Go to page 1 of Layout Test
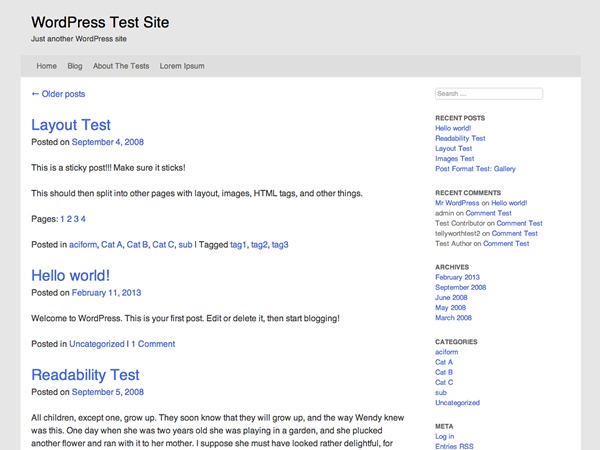 pos(62,219)
